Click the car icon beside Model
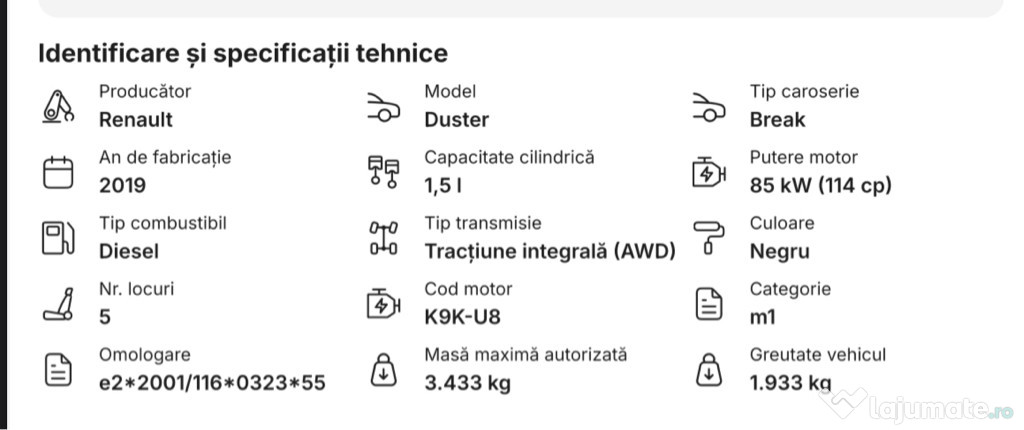The image size is (1024, 430). [x=383, y=107]
